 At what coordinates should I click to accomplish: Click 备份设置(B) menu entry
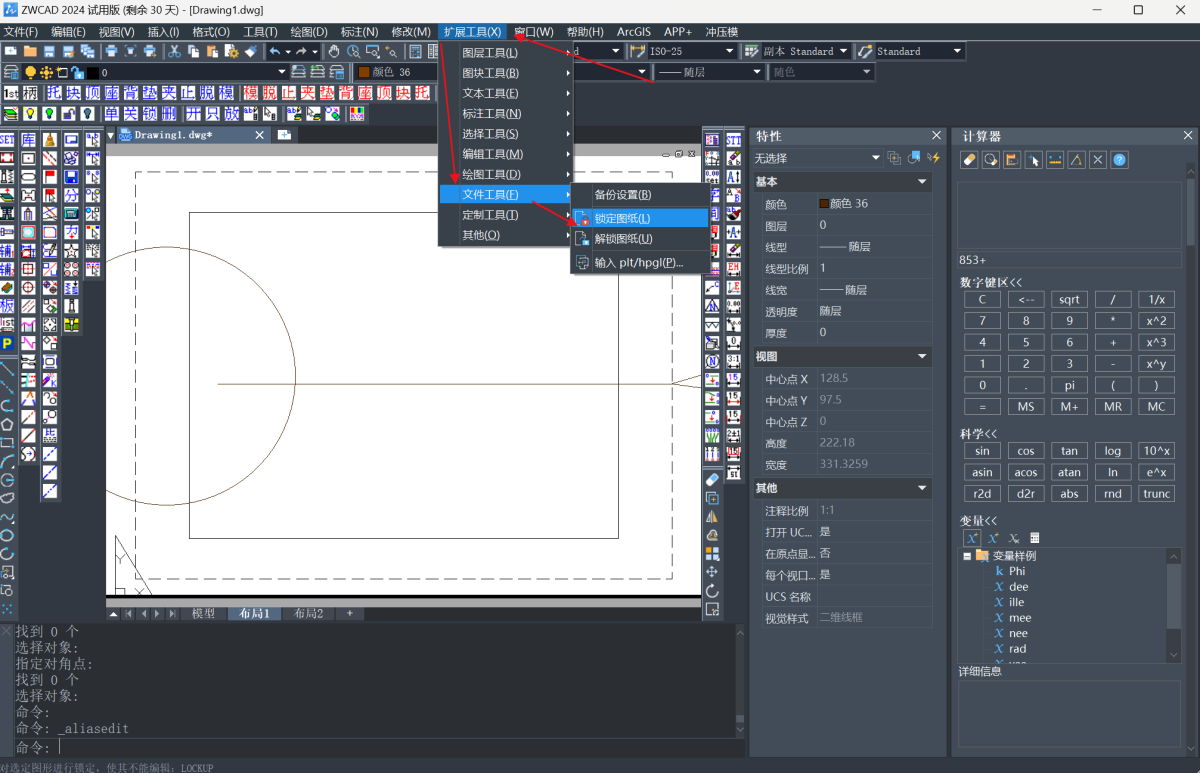[x=639, y=195]
